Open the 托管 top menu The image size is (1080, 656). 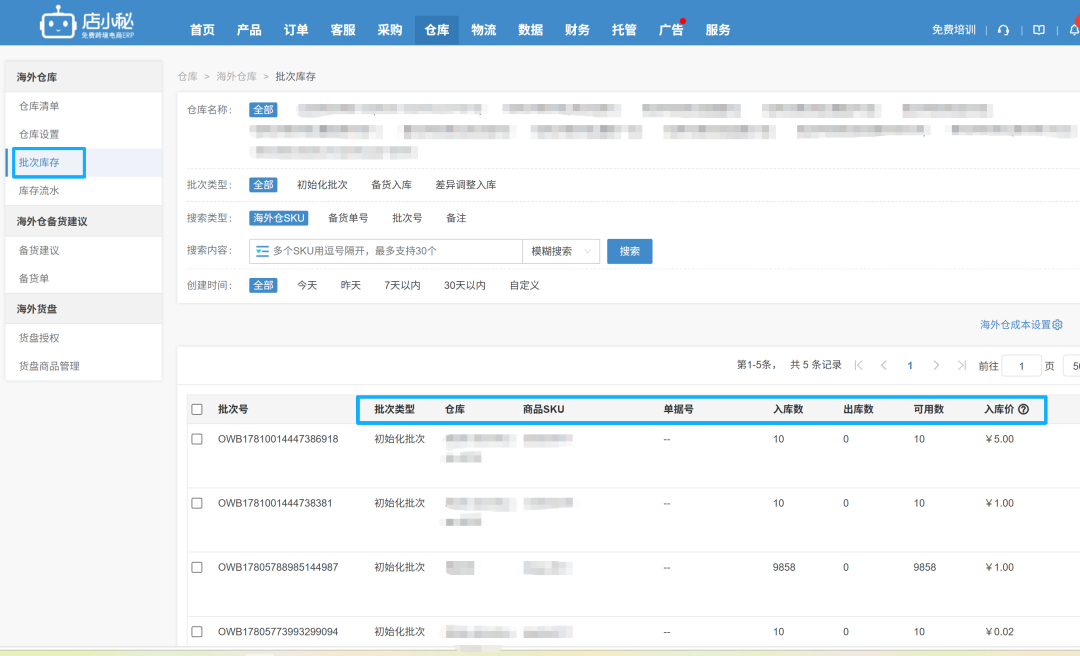pos(624,30)
